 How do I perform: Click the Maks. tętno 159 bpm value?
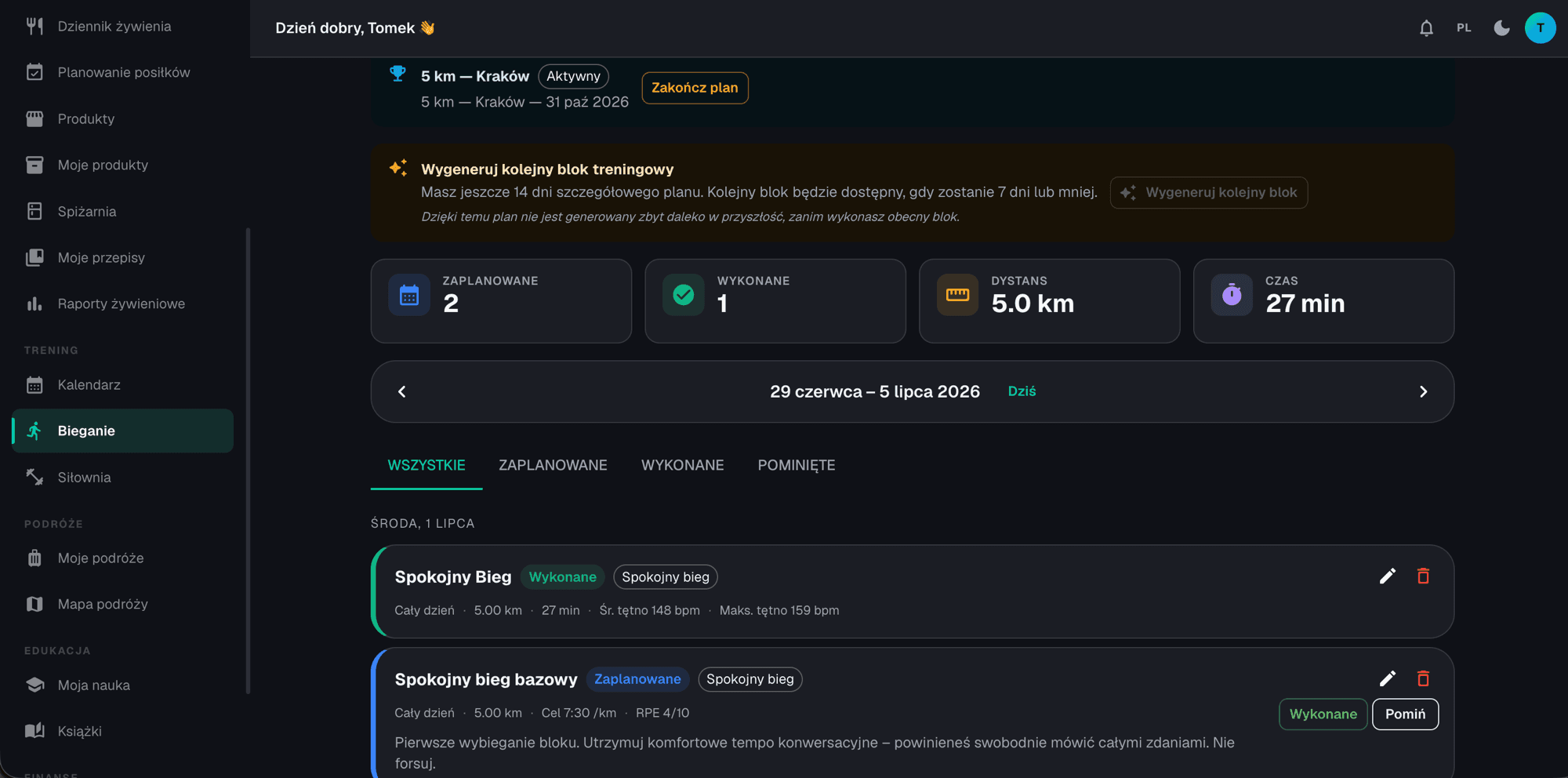point(779,610)
